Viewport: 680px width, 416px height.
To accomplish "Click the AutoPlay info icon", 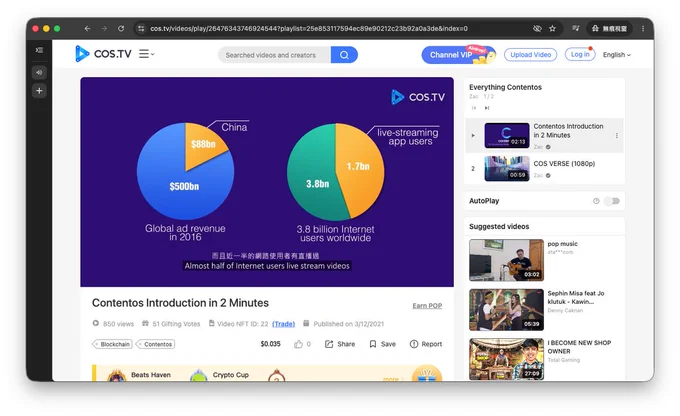I will [596, 201].
